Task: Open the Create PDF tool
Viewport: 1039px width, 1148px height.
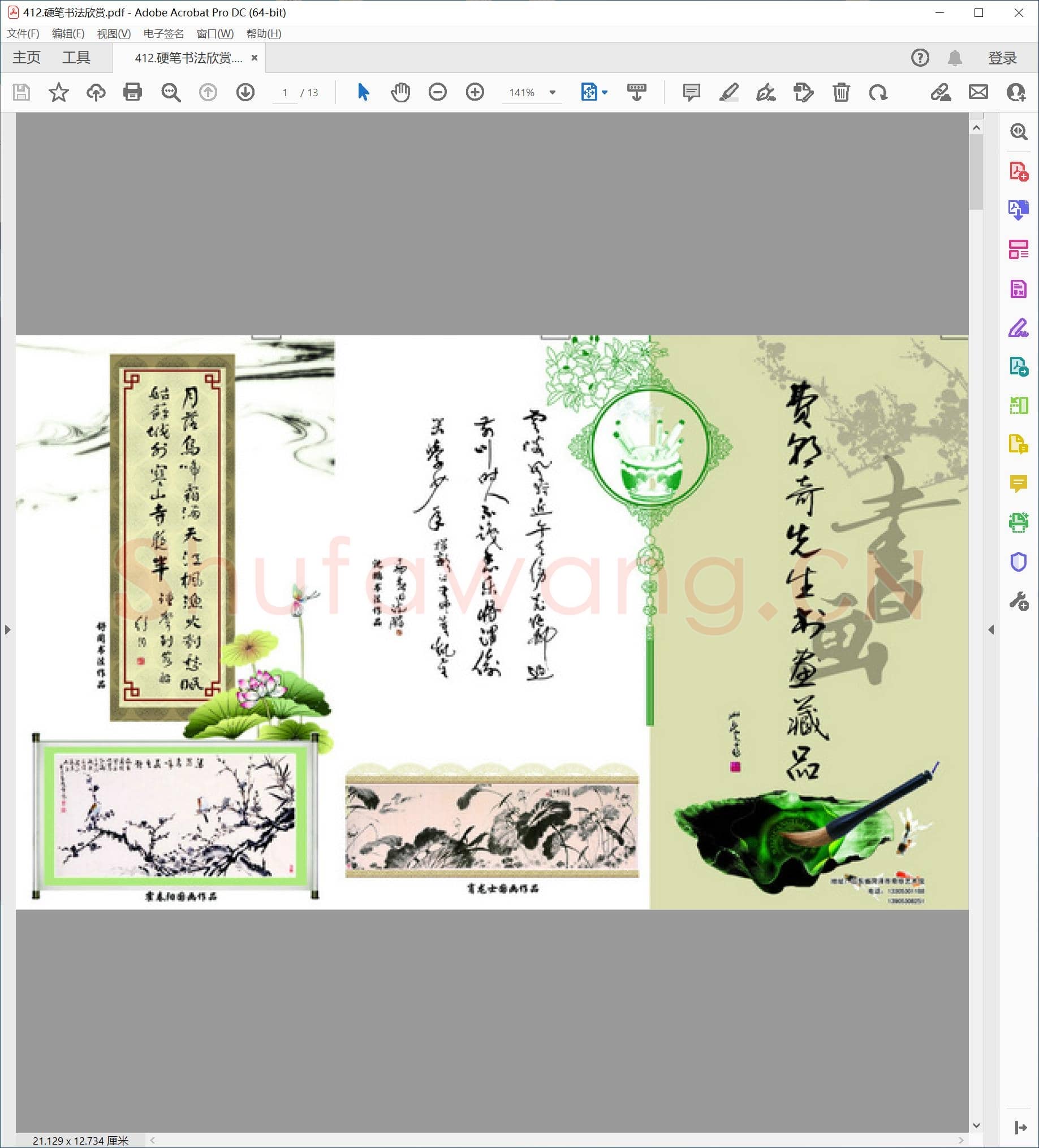Action: (1020, 172)
